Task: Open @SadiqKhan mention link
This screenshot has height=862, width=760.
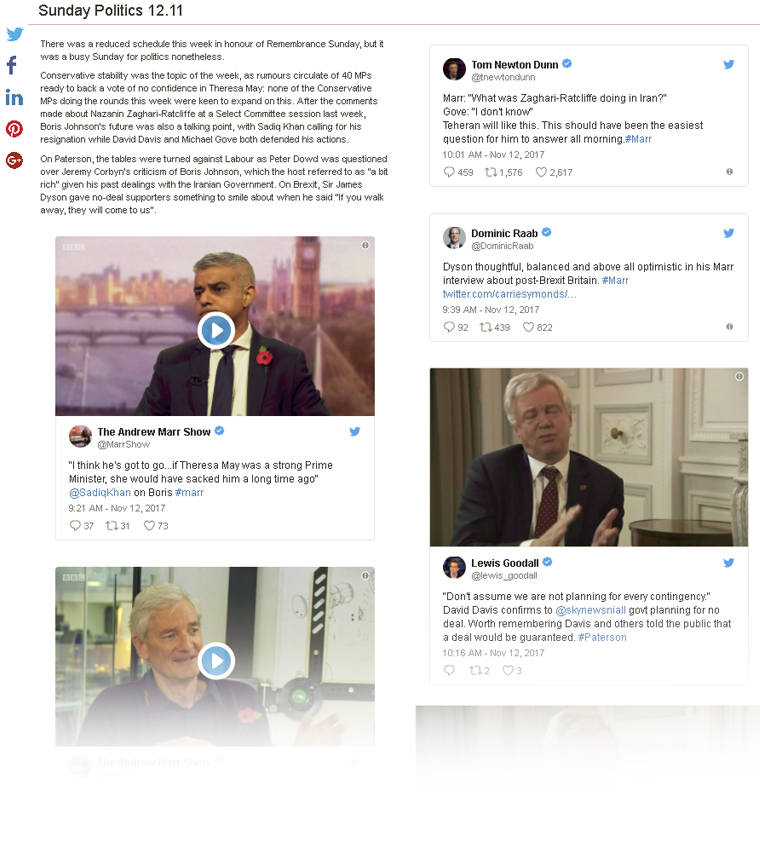Action: (100, 493)
